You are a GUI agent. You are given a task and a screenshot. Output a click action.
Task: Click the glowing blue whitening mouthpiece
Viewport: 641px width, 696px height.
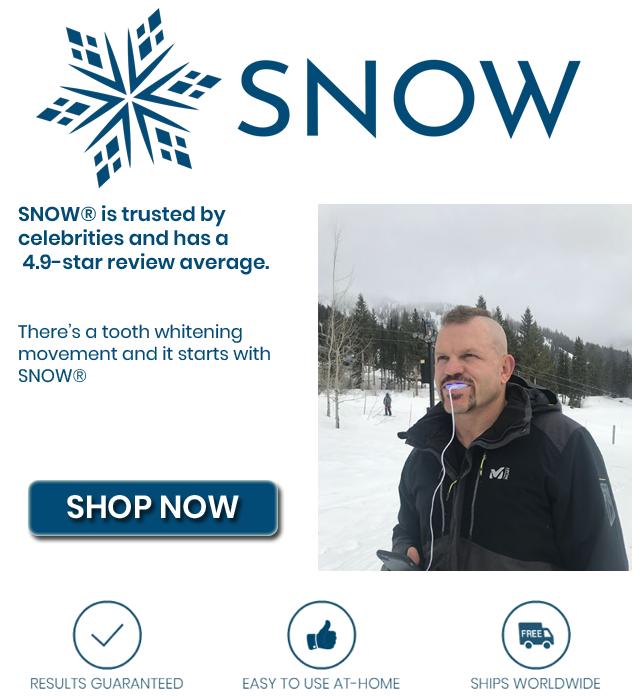point(457,387)
